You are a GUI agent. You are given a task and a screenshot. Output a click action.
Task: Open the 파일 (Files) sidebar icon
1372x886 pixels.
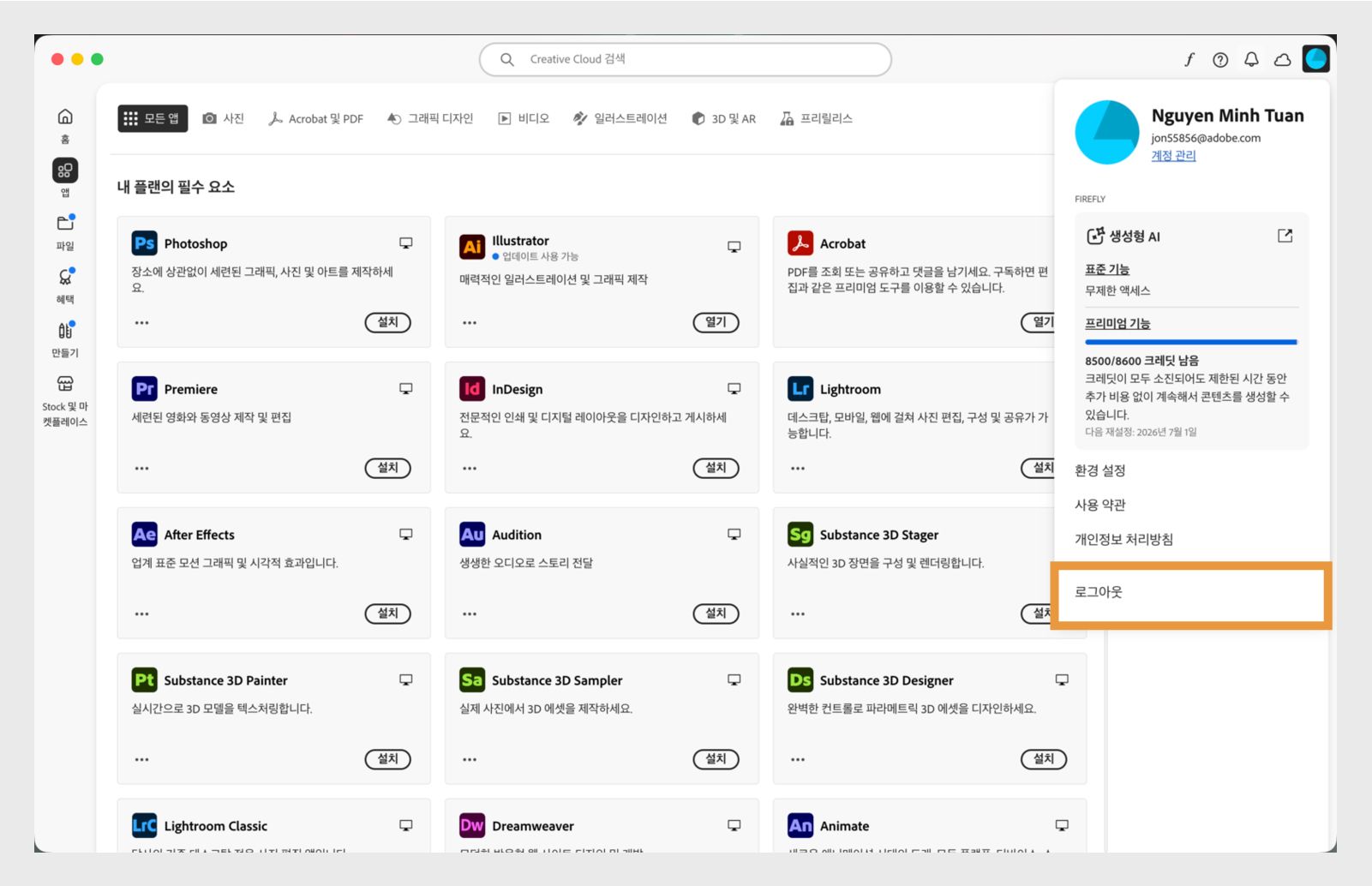tap(65, 224)
